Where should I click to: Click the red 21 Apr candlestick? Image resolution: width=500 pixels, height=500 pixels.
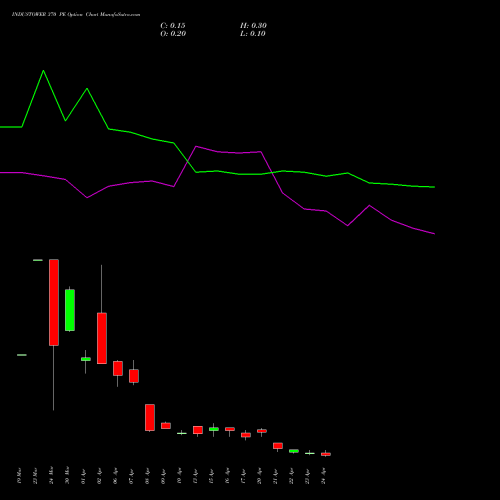pyautogui.click(x=278, y=446)
